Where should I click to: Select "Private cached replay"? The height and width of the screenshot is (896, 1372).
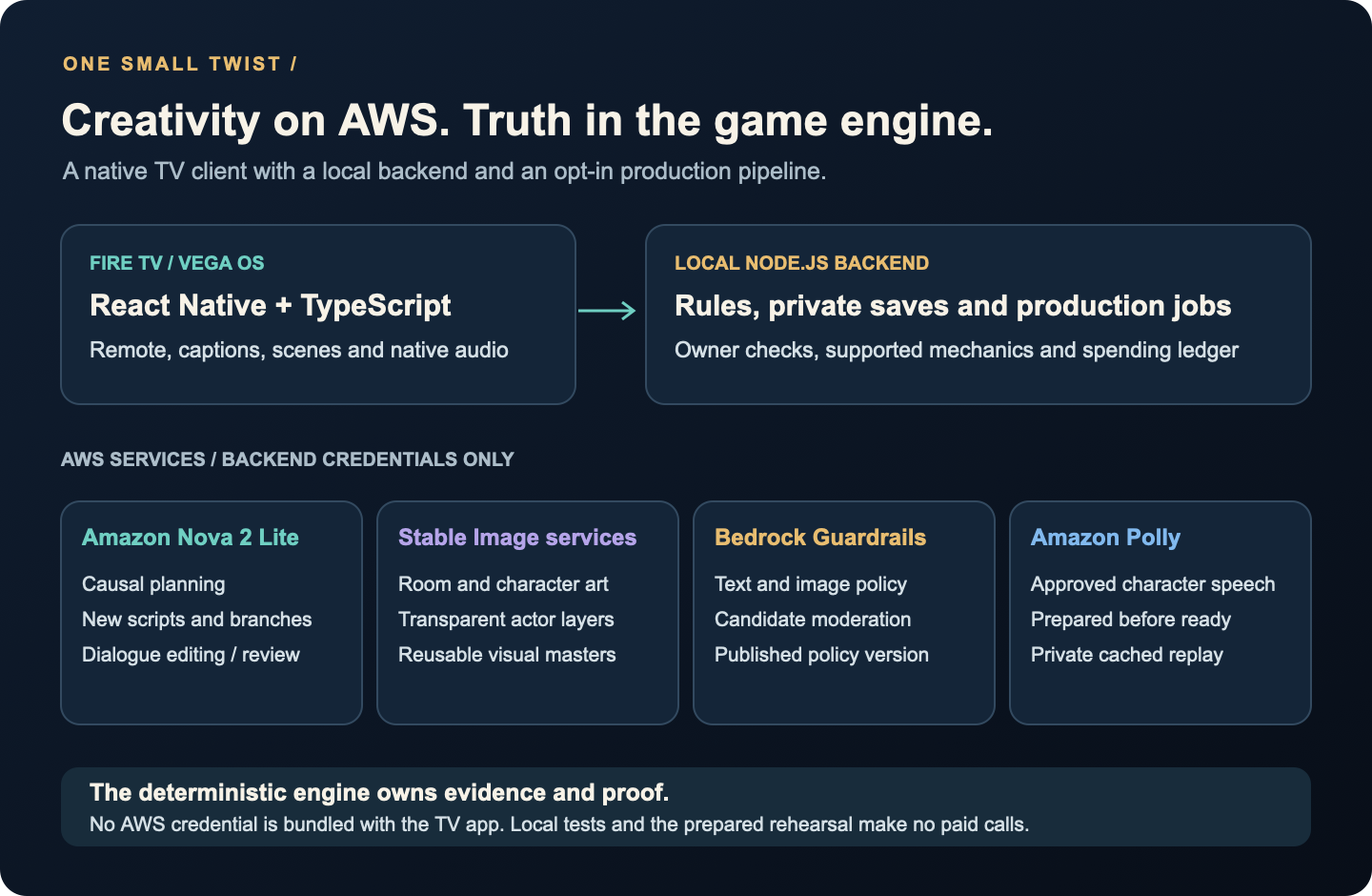point(1127,655)
